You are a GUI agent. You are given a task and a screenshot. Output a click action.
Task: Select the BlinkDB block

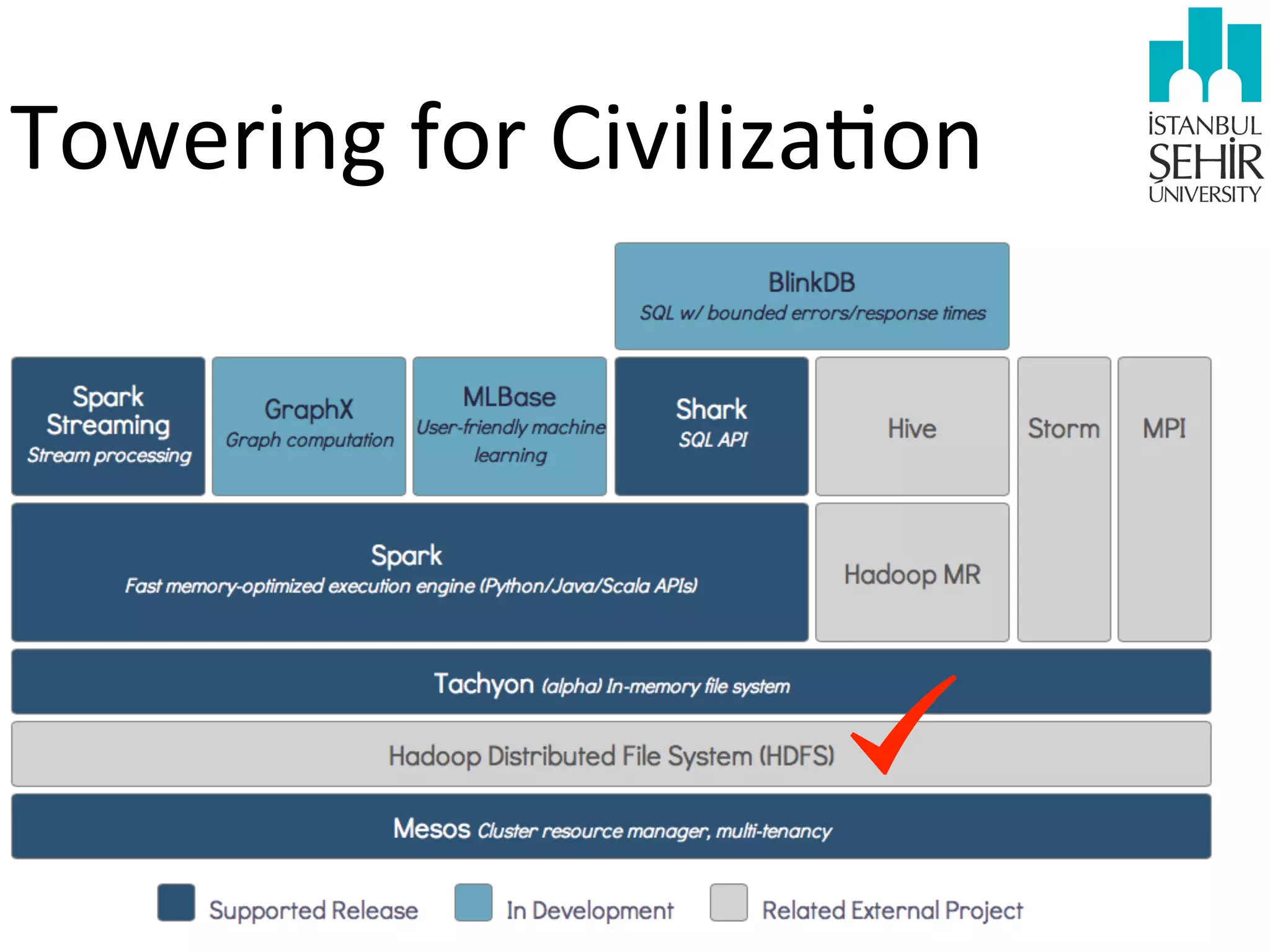click(x=811, y=296)
